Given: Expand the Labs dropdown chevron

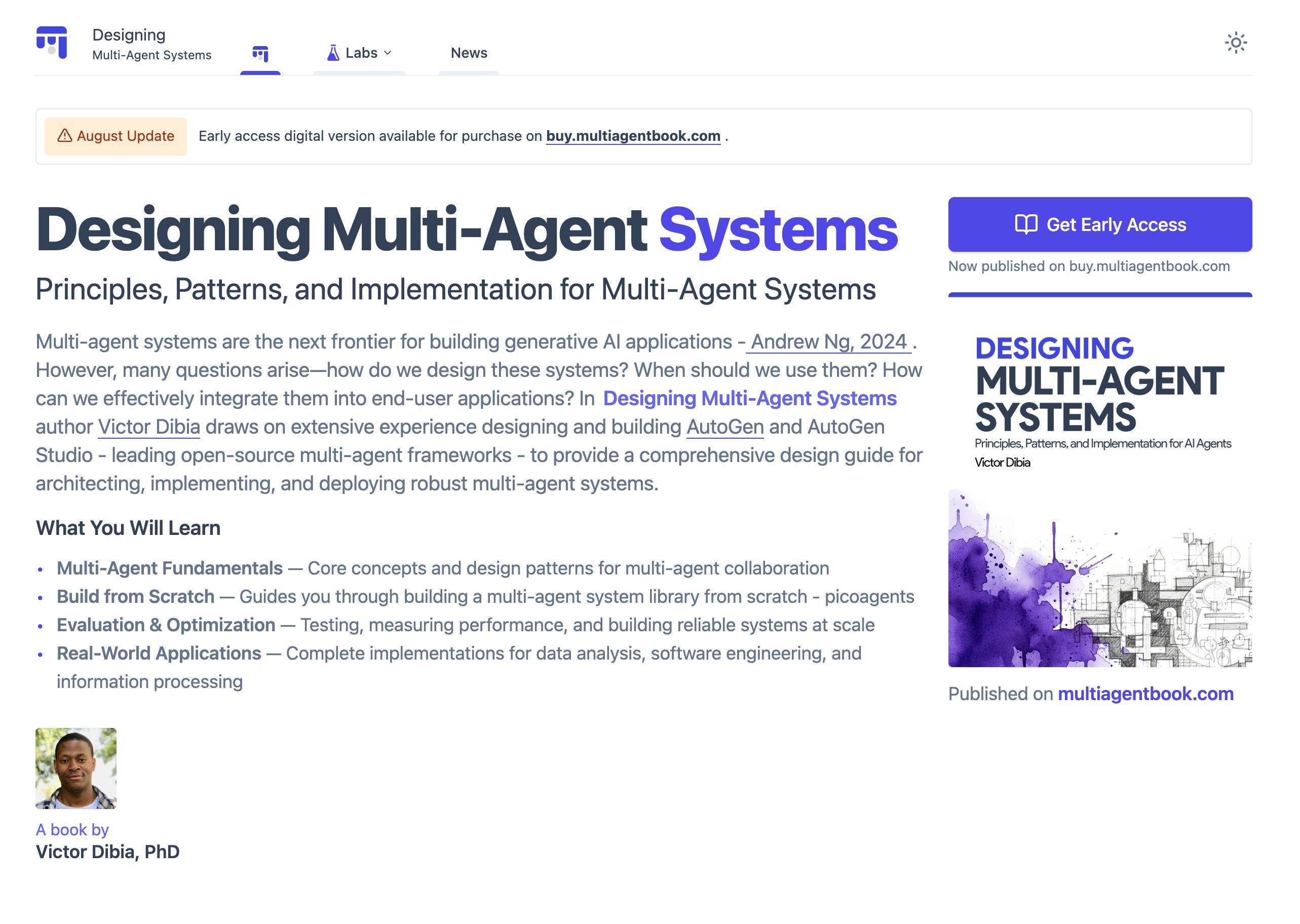Looking at the screenshot, I should coord(388,53).
